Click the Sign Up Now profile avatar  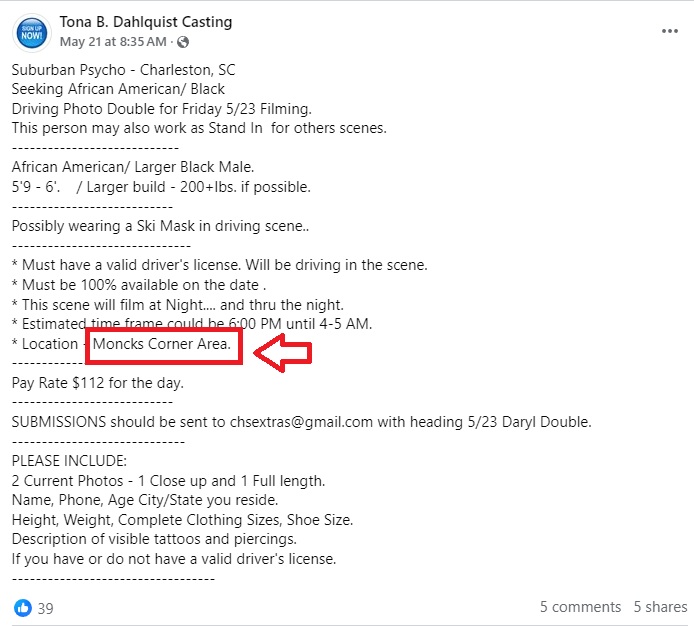(30, 32)
